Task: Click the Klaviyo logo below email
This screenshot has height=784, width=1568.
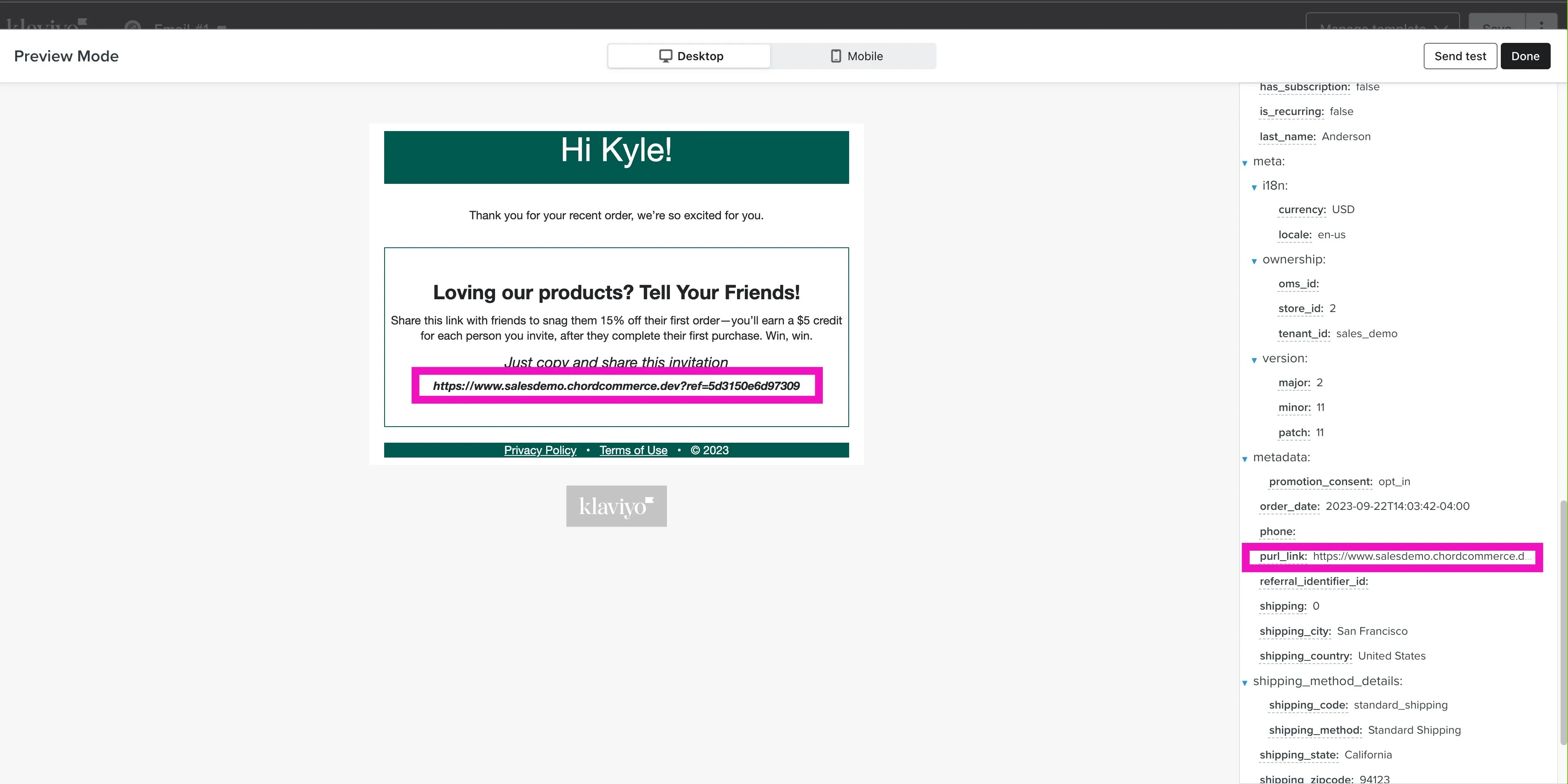Action: (x=616, y=506)
